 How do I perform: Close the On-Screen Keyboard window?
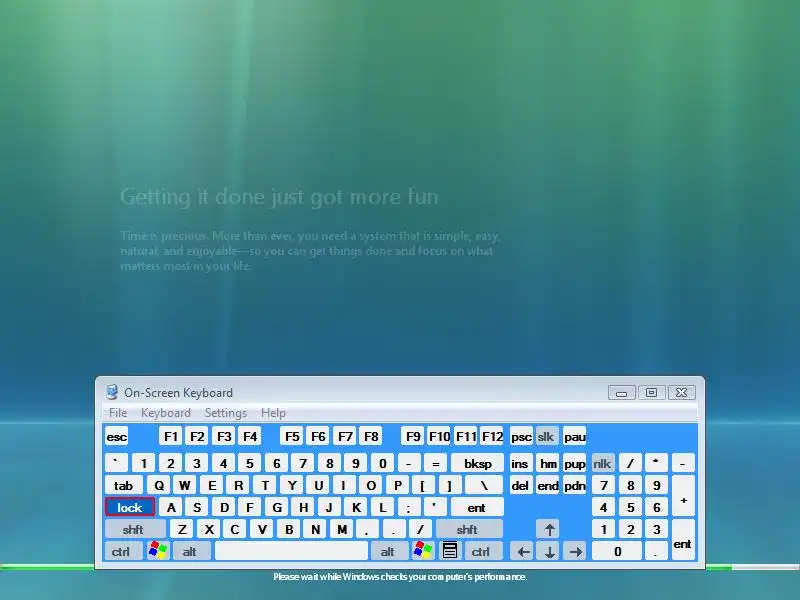[x=681, y=392]
